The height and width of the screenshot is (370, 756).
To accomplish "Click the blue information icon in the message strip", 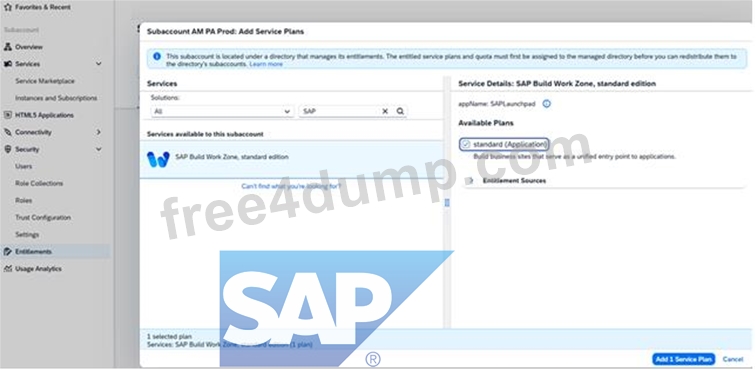I will (x=157, y=56).
